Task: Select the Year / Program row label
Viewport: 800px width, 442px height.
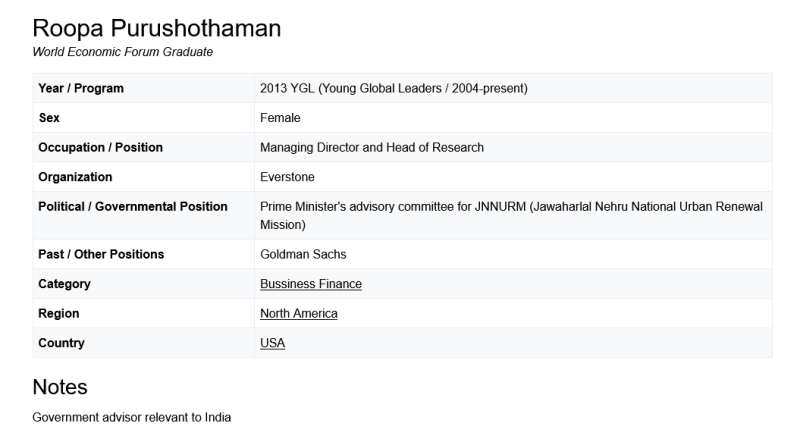Action: click(x=81, y=88)
